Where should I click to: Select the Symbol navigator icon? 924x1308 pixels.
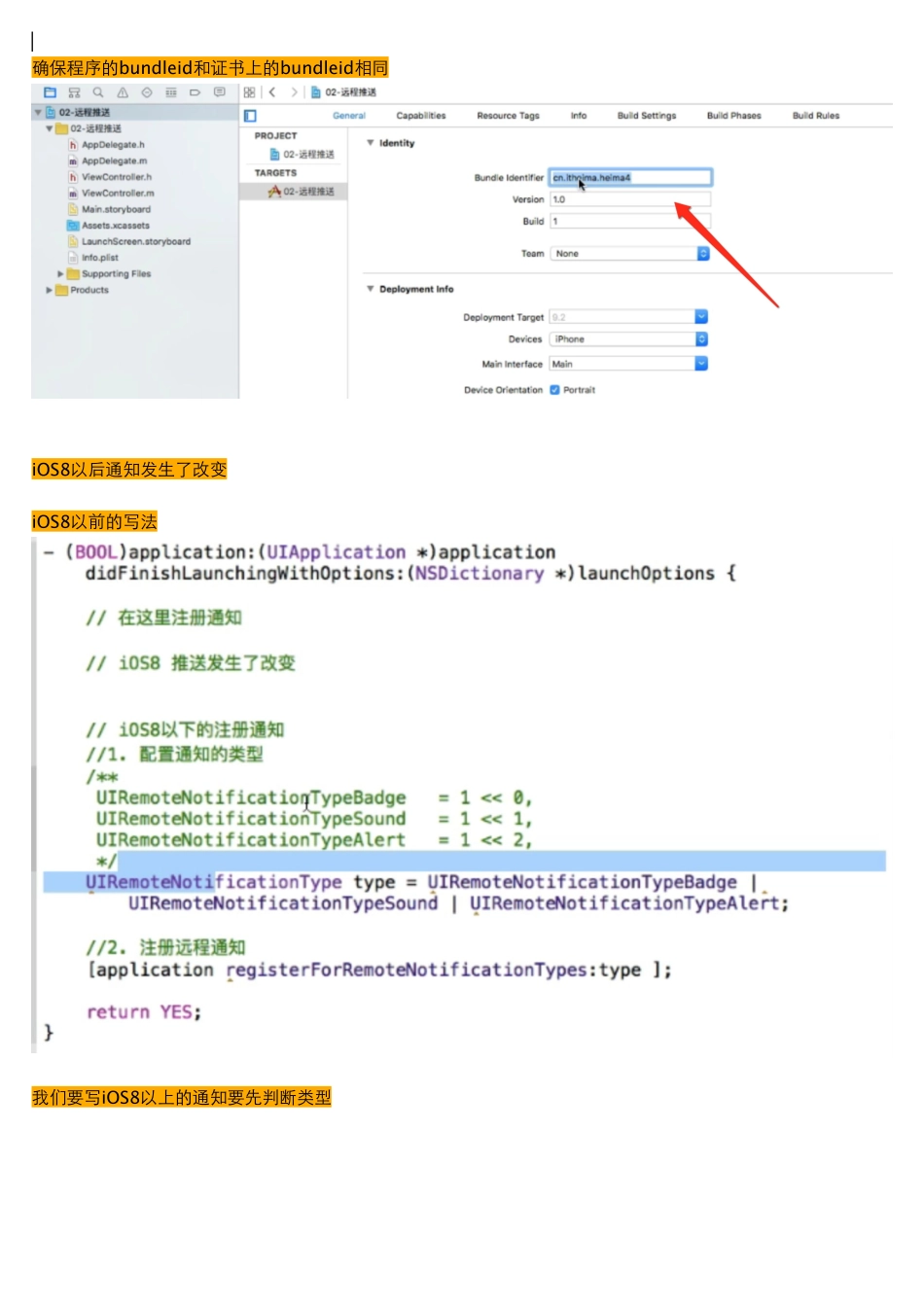pyautogui.click(x=75, y=91)
